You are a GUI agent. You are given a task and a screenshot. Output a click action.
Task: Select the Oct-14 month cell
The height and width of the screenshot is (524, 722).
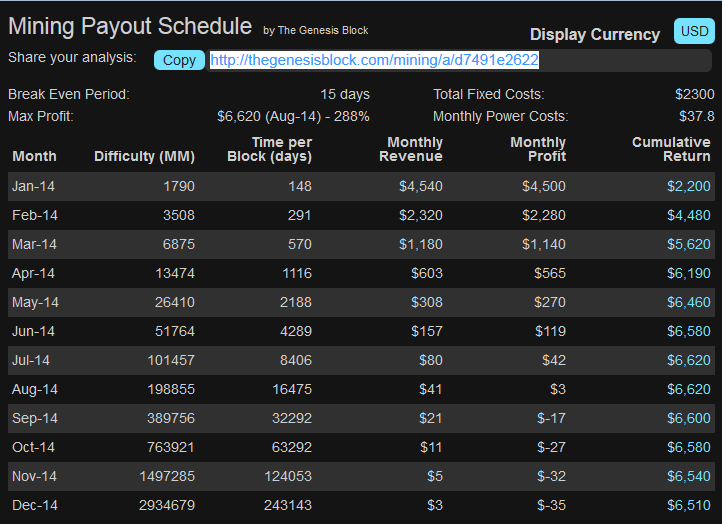33,447
